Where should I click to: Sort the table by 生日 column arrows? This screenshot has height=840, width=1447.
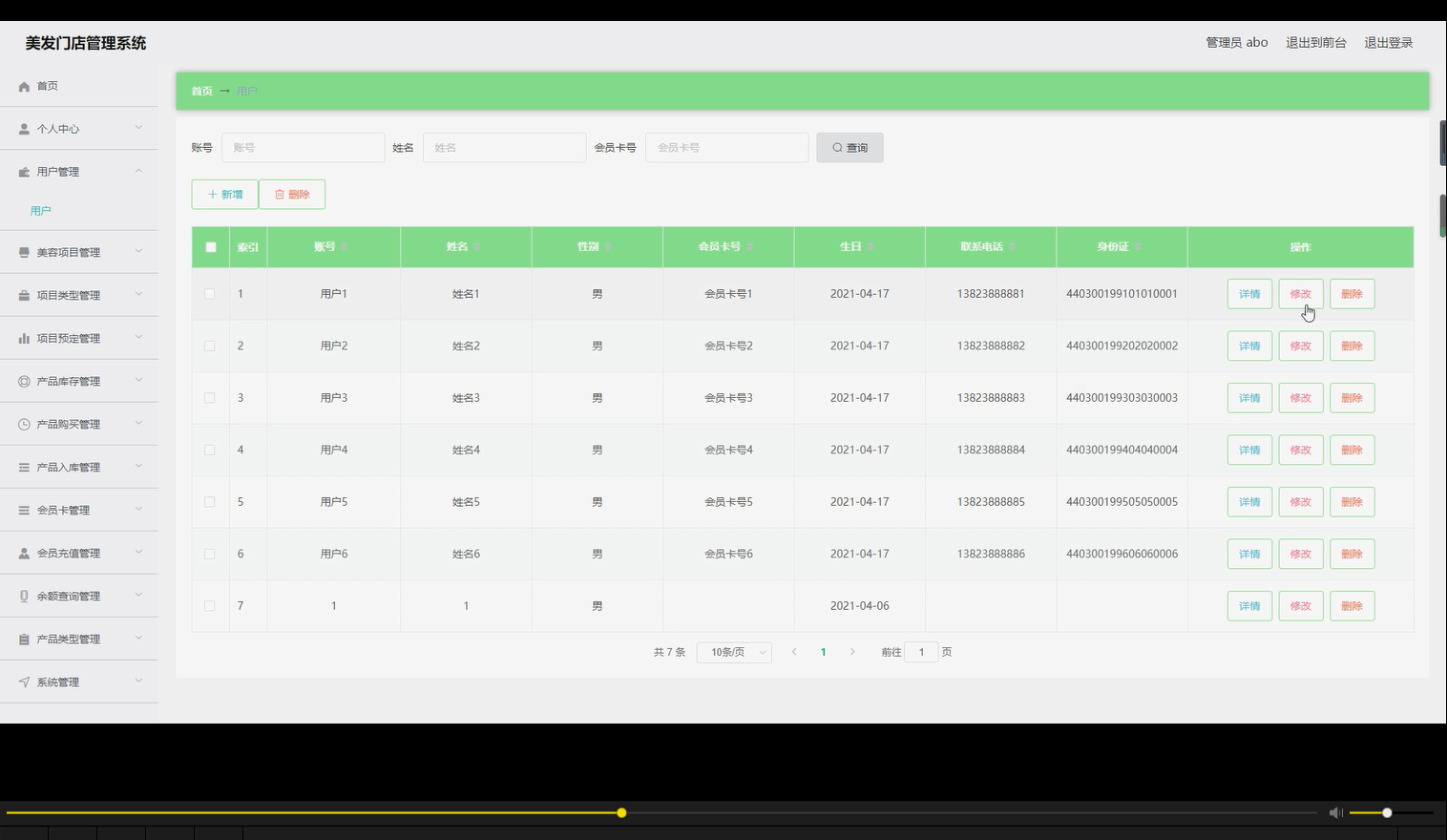870,246
